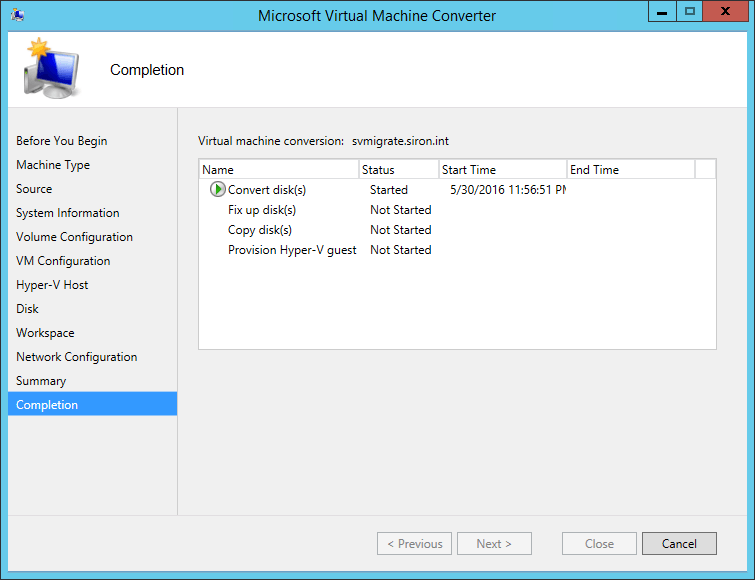Screen dimensions: 755x580
Task: Click the computer wizard icon beside Completion heading
Action: [51, 69]
